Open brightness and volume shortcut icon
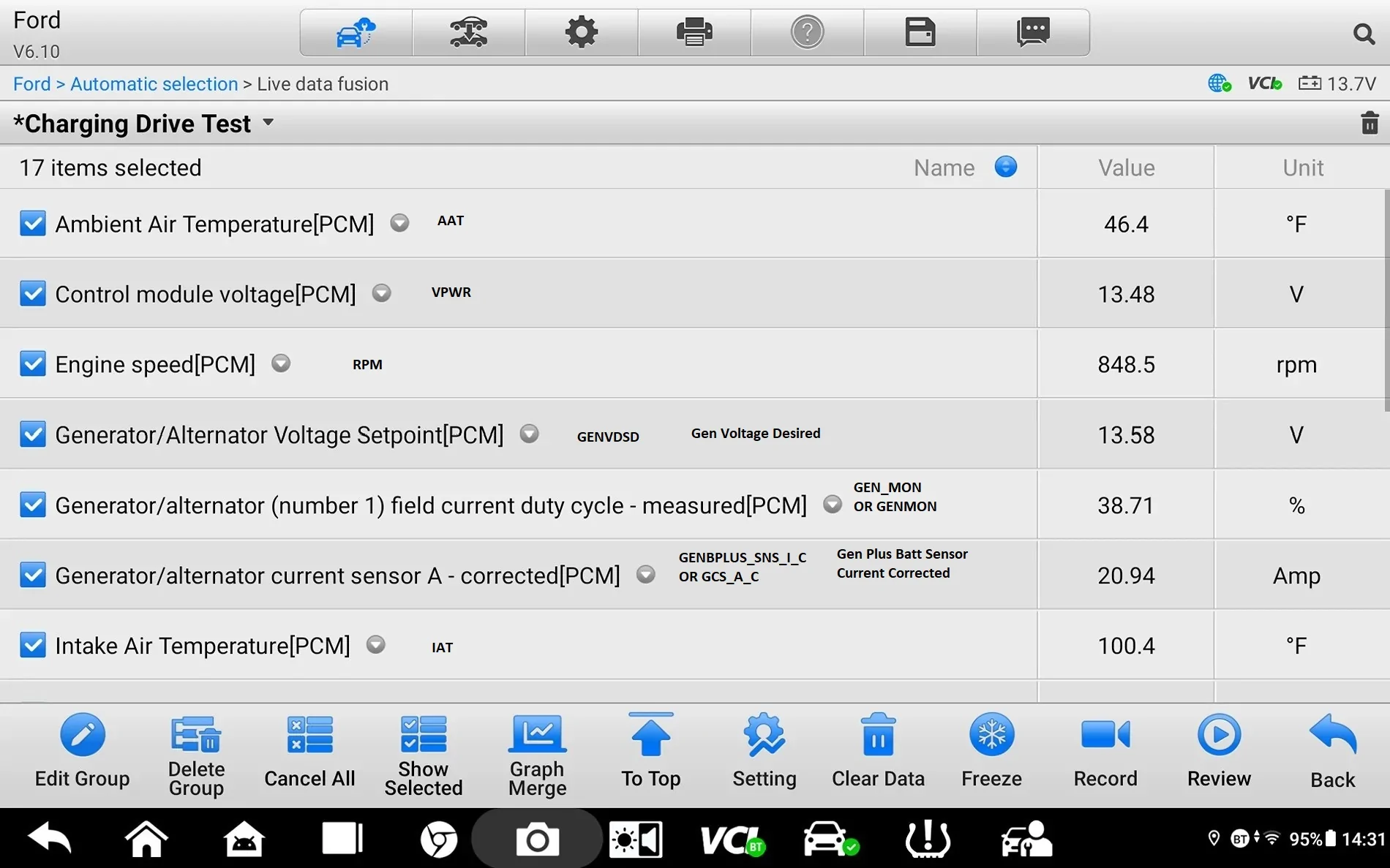 coord(636,839)
